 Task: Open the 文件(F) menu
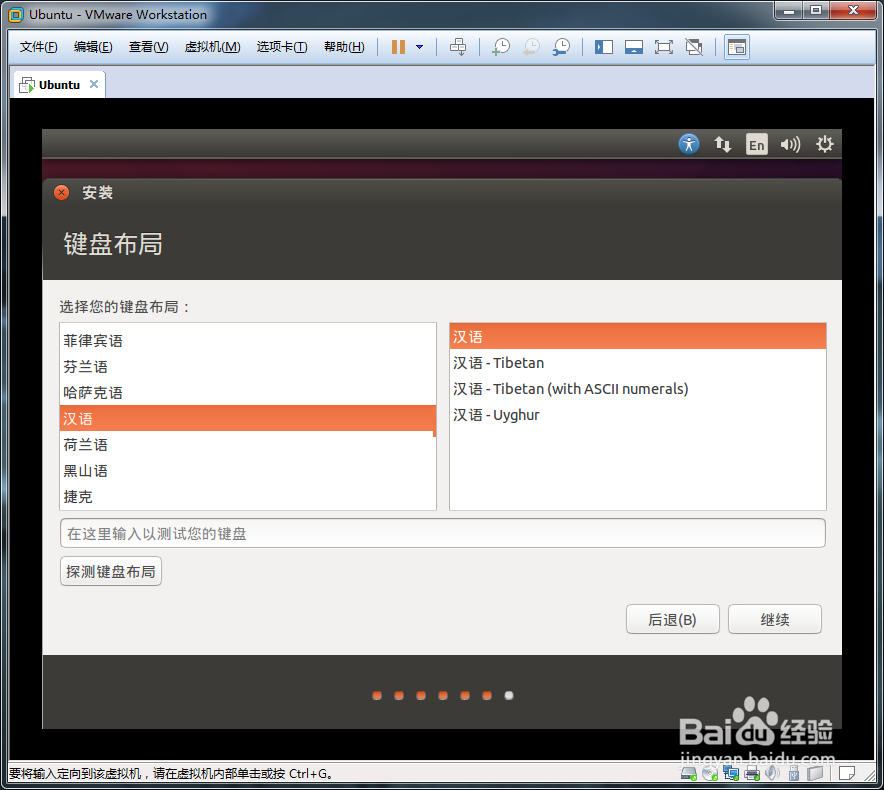tap(38, 47)
